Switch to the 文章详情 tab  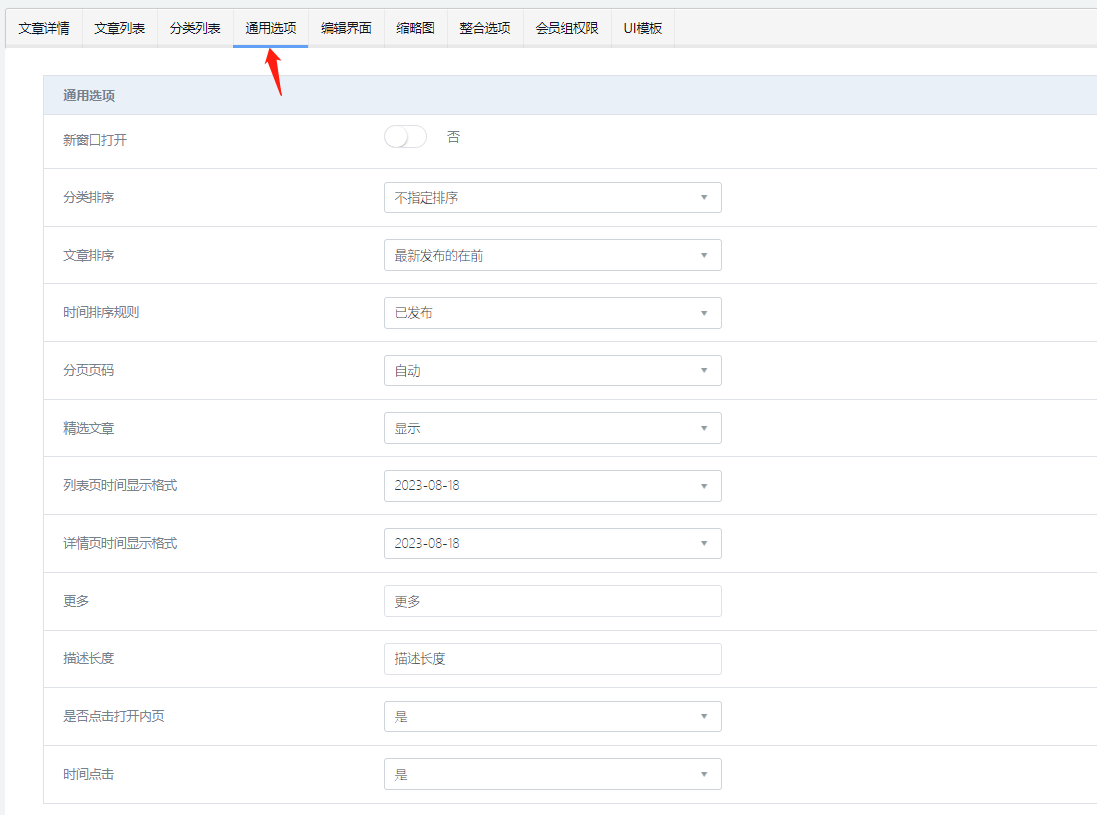44,28
